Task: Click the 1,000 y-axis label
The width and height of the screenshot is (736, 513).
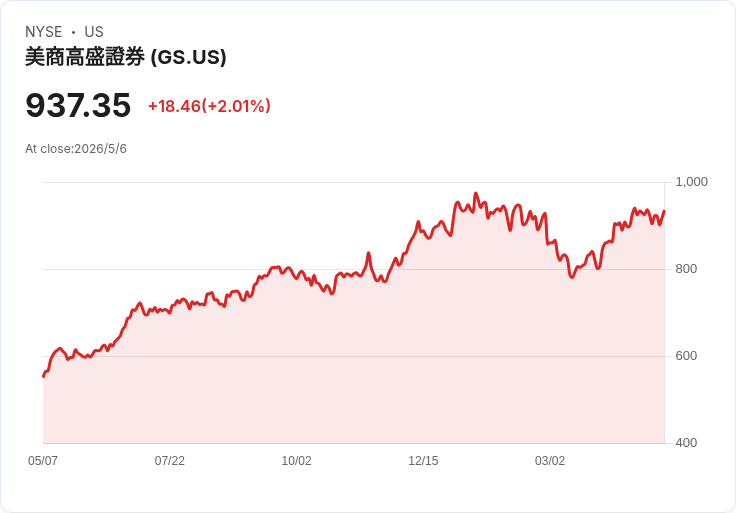Action: 691,182
